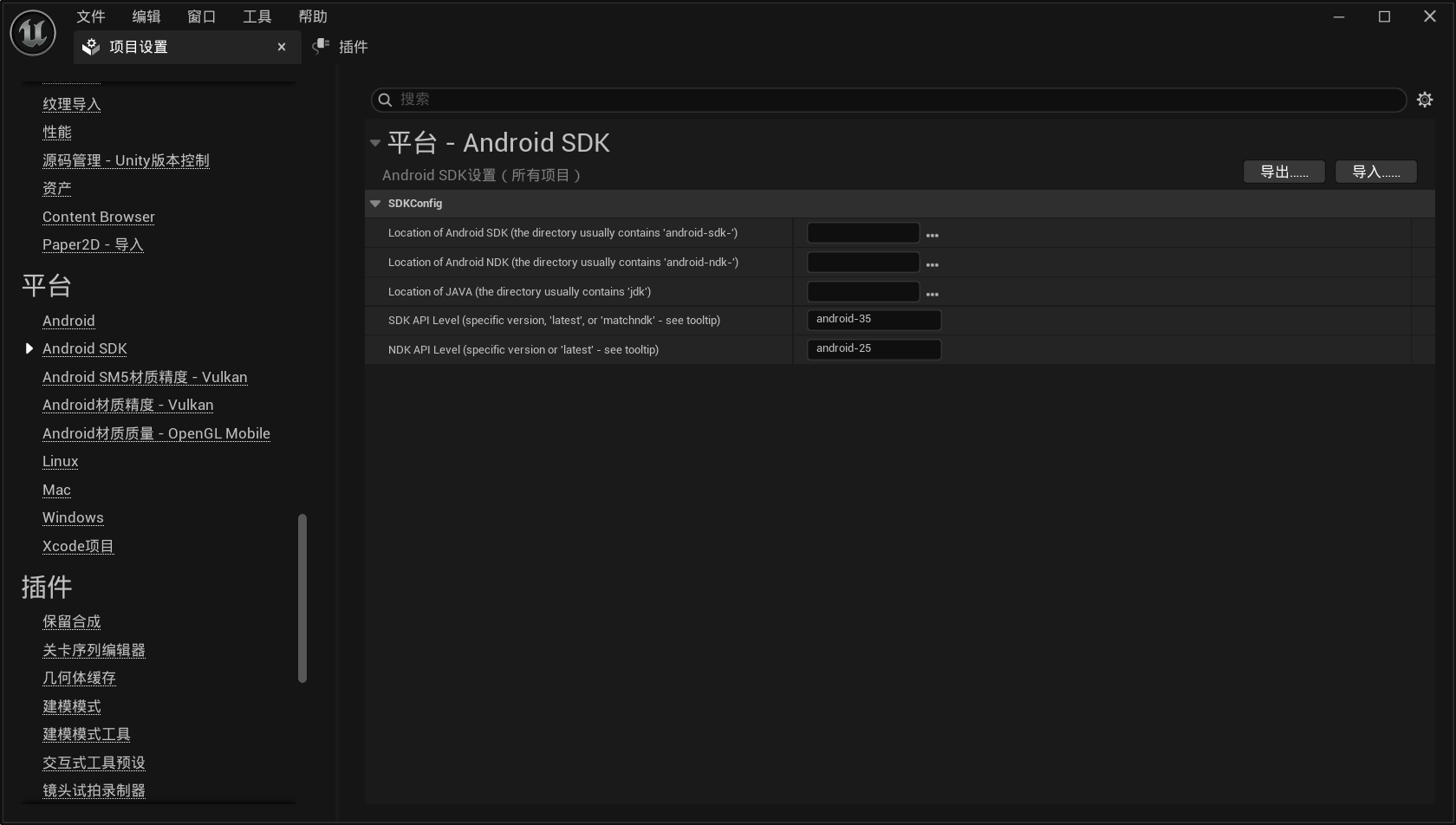Open Paper2D - 导入 settings link
The image size is (1456, 825).
point(93,244)
